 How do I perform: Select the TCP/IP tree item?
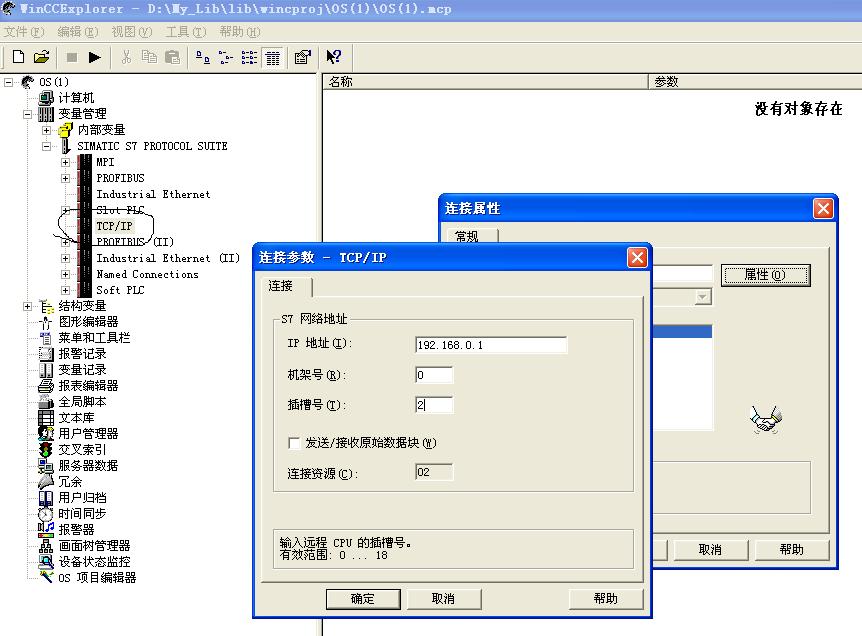(x=114, y=226)
